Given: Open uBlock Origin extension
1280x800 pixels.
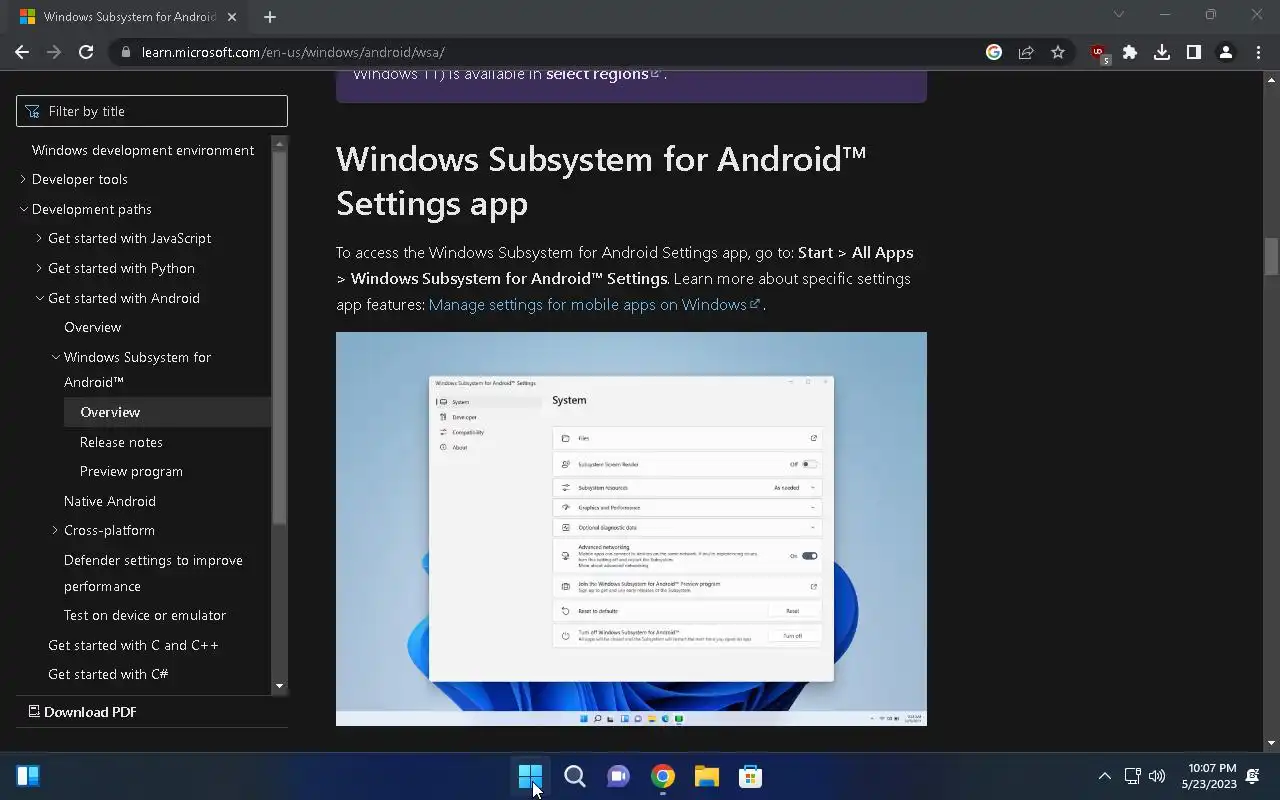Looking at the screenshot, I should tap(1099, 53).
